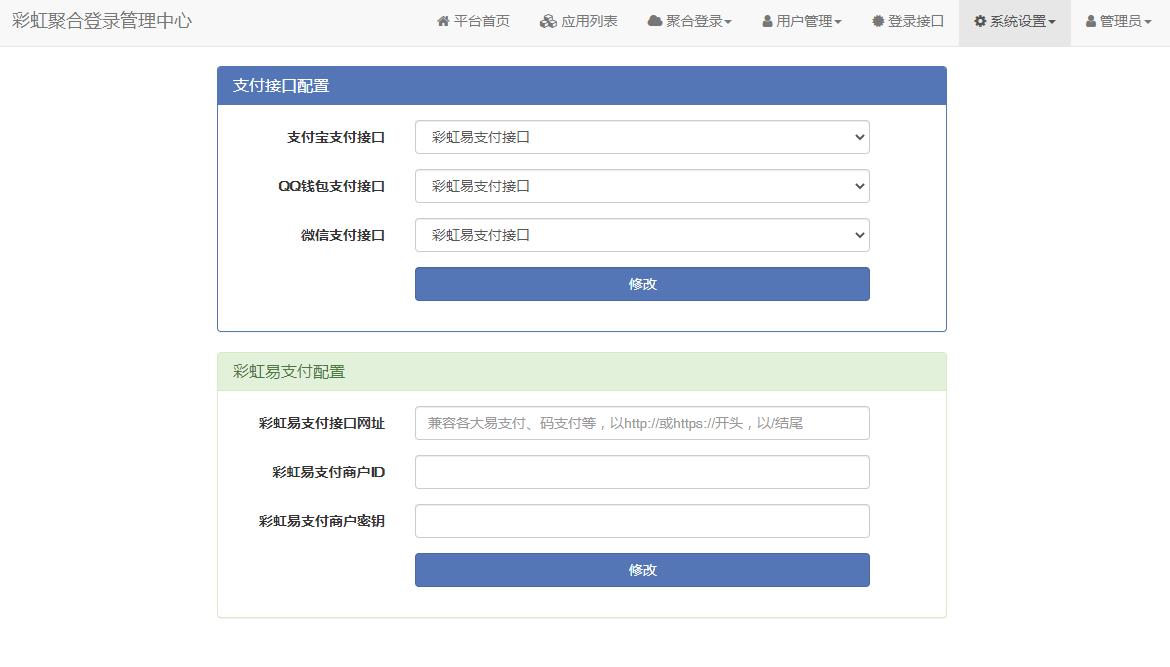
Task: Open the 管理员 menu
Action: point(1118,22)
